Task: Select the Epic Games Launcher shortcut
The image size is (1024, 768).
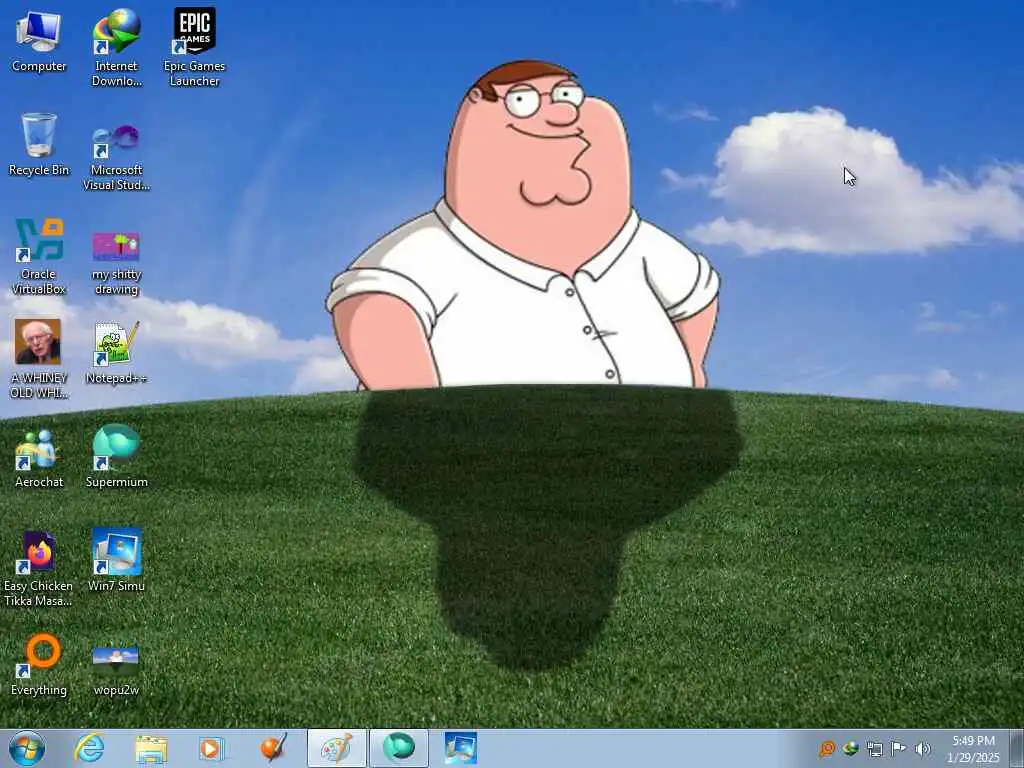Action: tap(194, 48)
